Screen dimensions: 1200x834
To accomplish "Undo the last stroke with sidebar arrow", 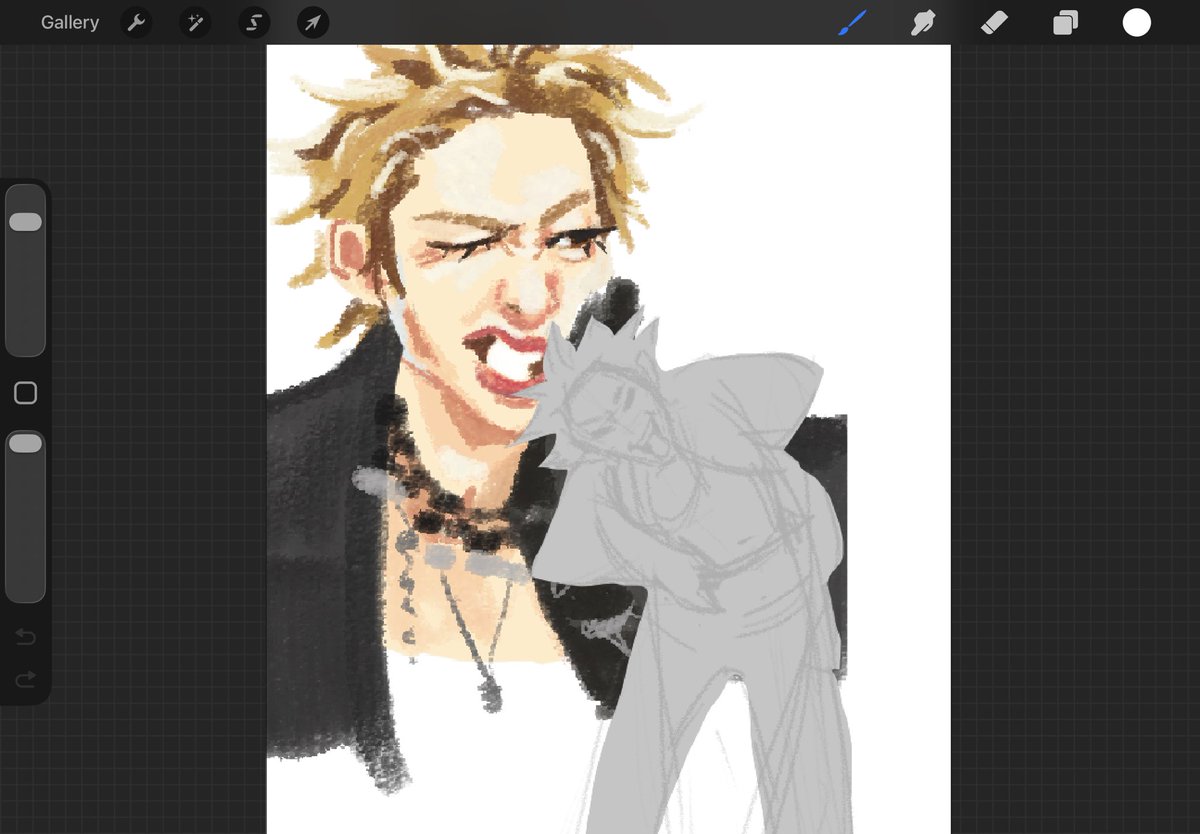I will (x=26, y=637).
